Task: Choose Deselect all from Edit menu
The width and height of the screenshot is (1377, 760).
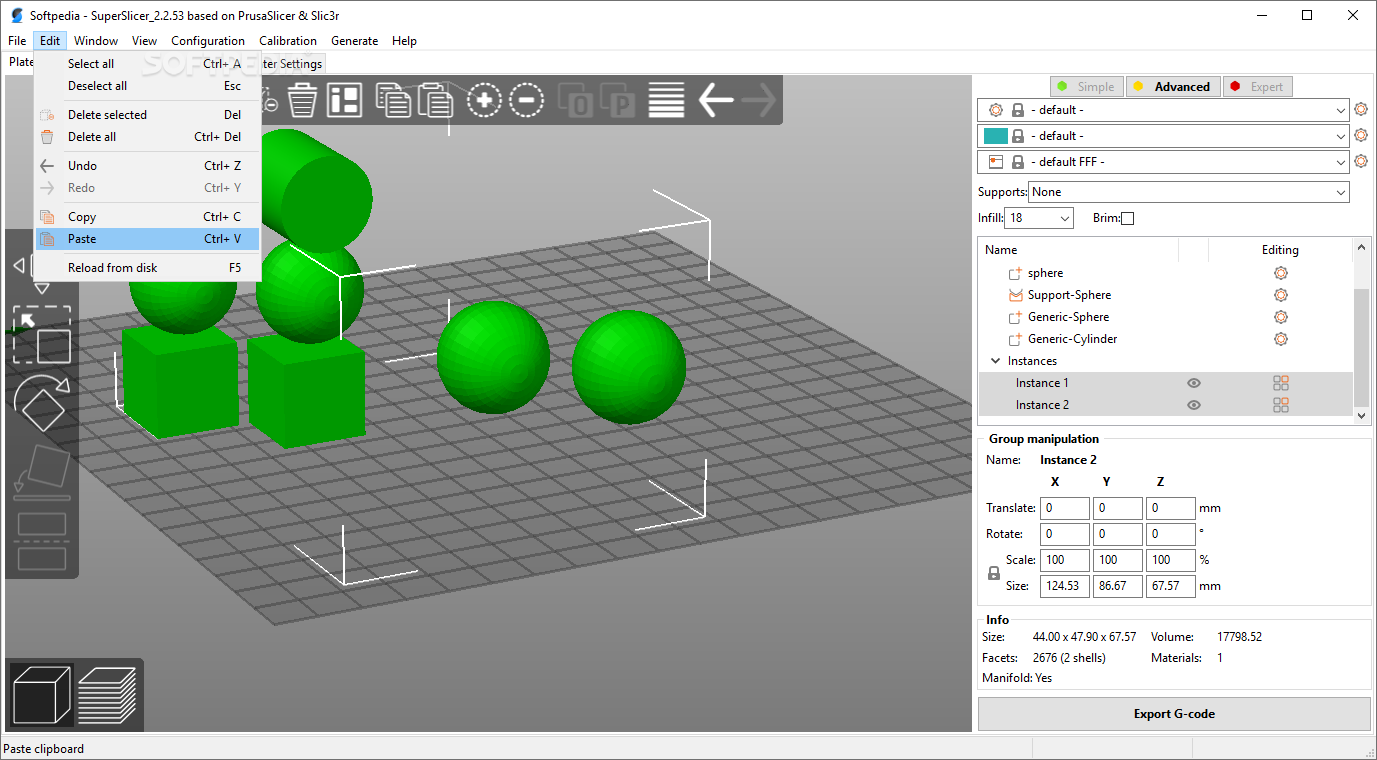Action: pyautogui.click(x=148, y=86)
